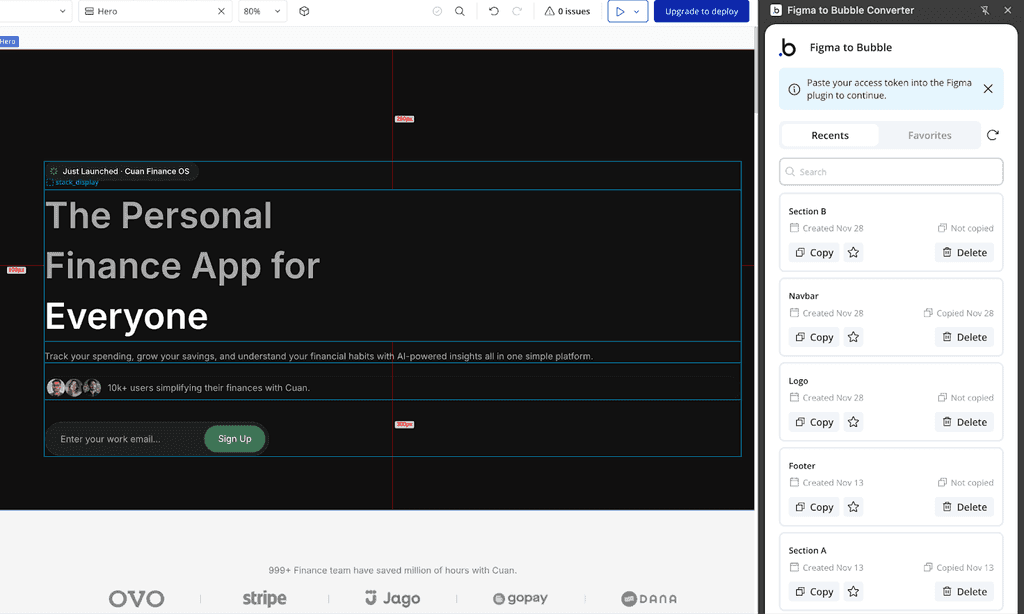Click the info icon in token banner
Screen dimensions: 1024x614
(794, 89)
